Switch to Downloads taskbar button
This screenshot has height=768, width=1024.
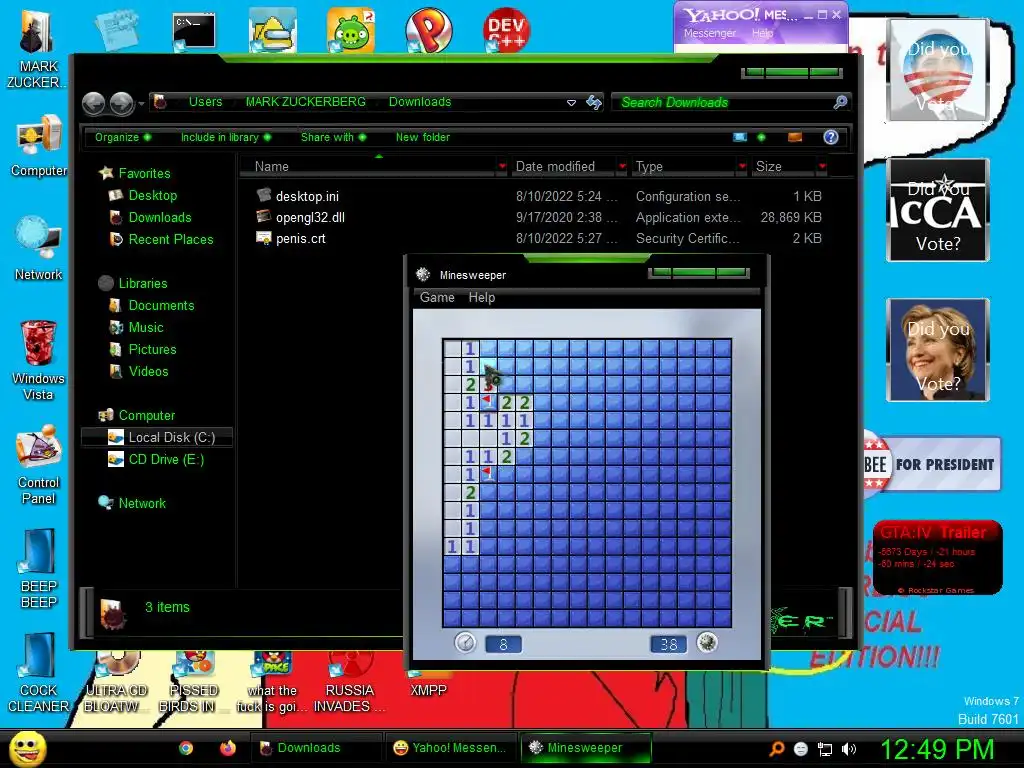(317, 748)
